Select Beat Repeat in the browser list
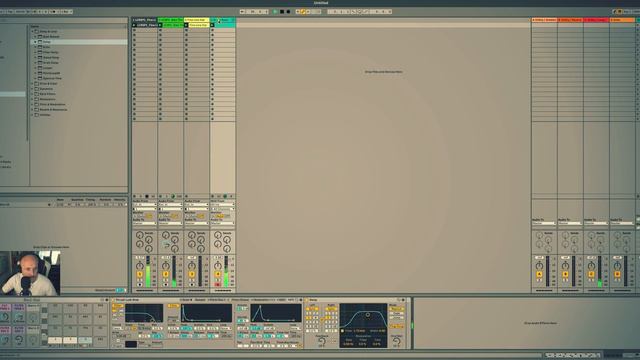 (51, 36)
